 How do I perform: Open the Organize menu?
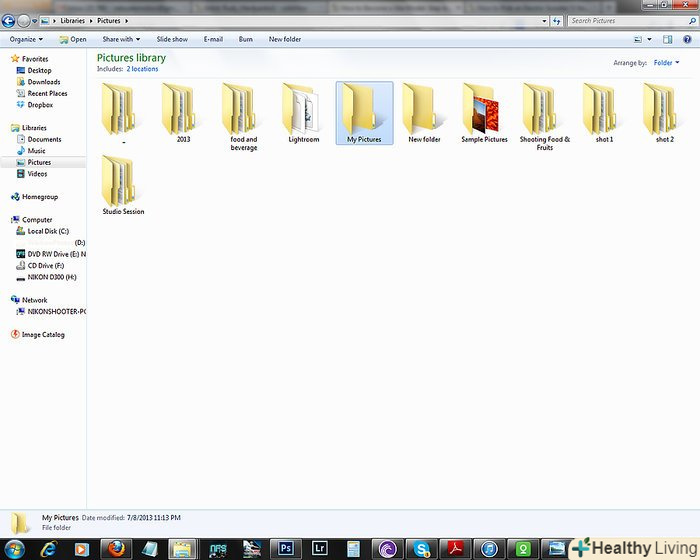tap(26, 39)
